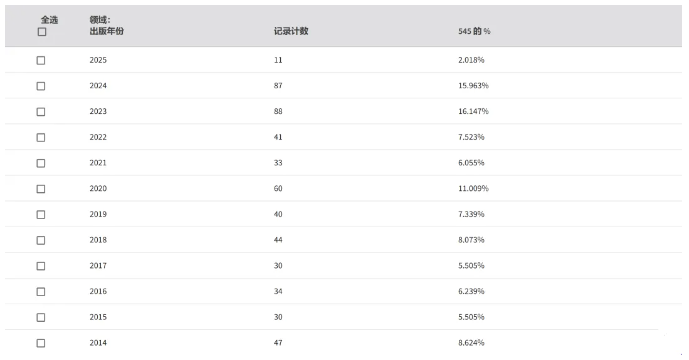Screen dimensions: 689x360
Task: Click the 记录计数 column header
Action: (x=291, y=31)
